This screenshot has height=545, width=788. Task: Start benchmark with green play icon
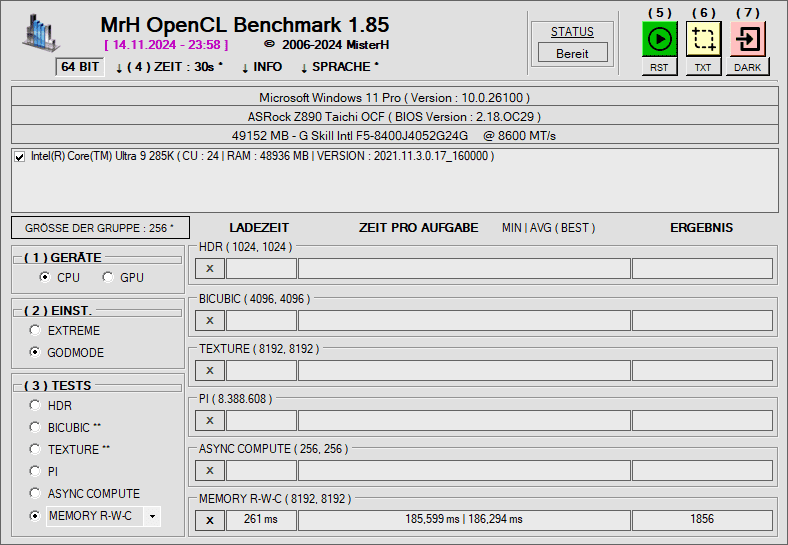(659, 39)
